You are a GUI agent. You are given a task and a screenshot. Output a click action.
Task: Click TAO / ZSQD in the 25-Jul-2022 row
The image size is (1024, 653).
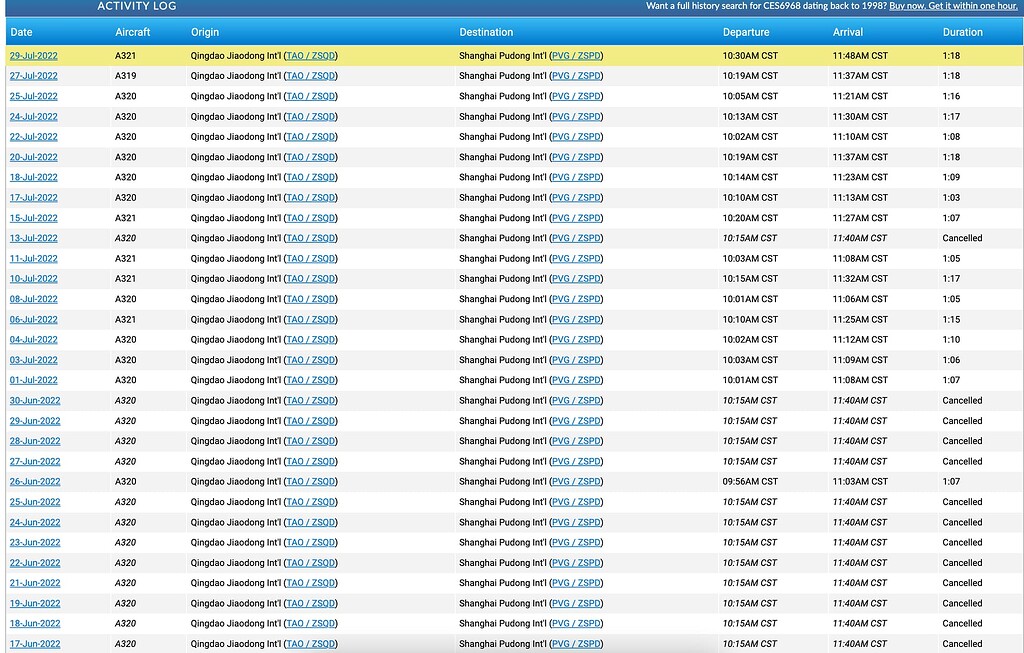310,97
